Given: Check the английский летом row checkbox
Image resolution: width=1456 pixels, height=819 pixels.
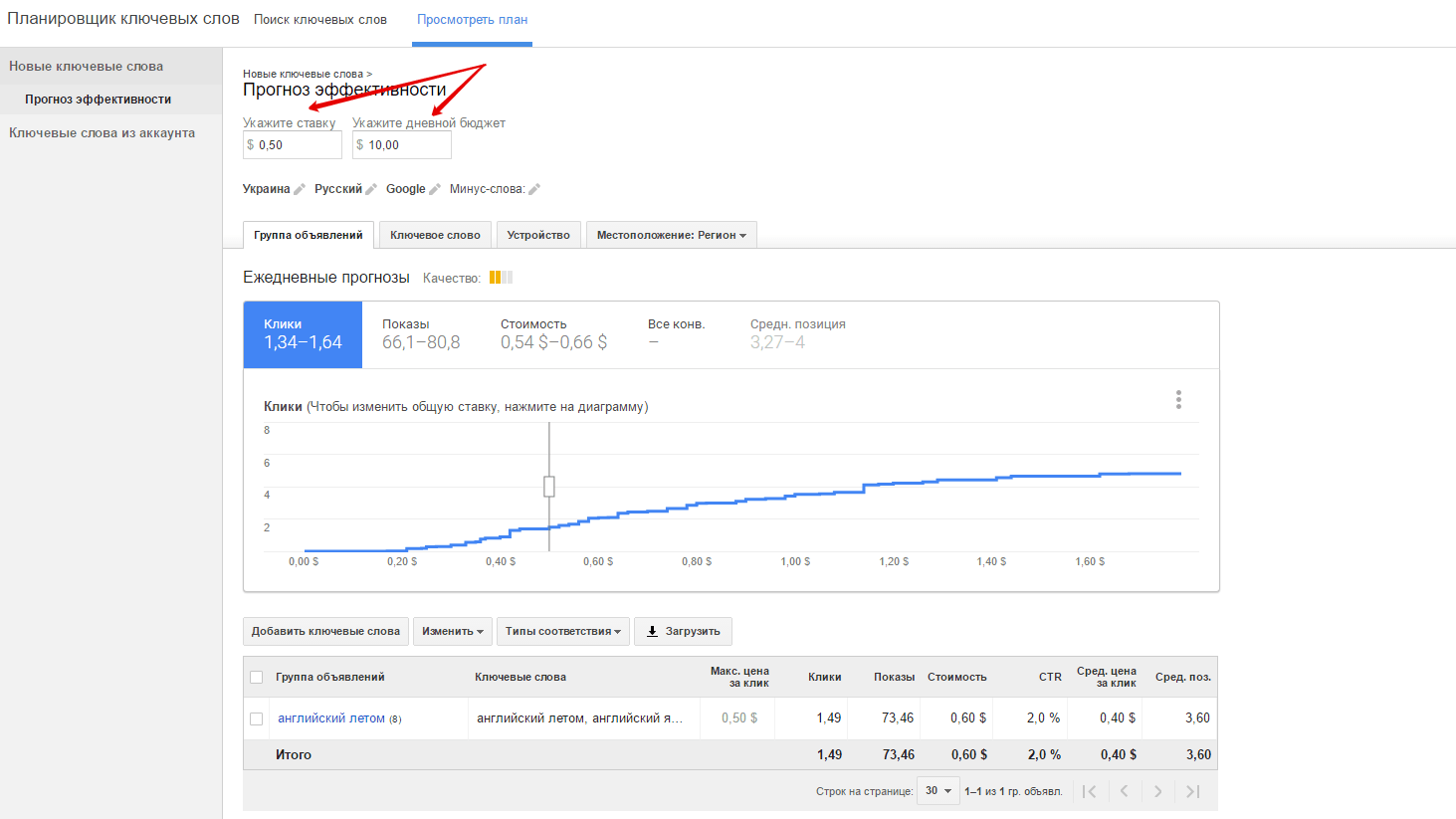Looking at the screenshot, I should [x=257, y=718].
